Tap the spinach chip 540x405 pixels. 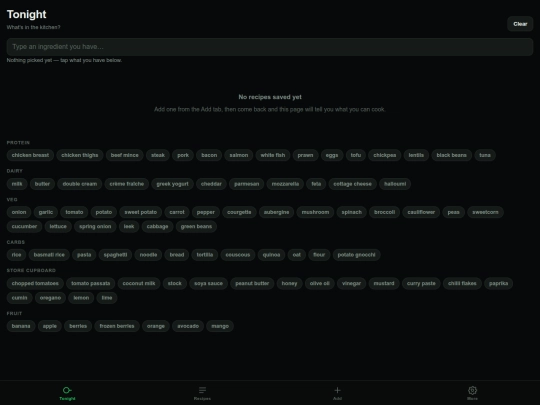coord(352,212)
